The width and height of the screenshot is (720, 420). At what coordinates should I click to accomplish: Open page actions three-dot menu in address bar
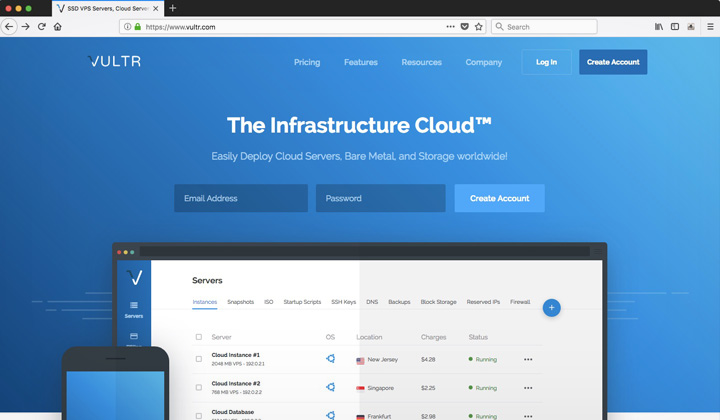pyautogui.click(x=450, y=27)
